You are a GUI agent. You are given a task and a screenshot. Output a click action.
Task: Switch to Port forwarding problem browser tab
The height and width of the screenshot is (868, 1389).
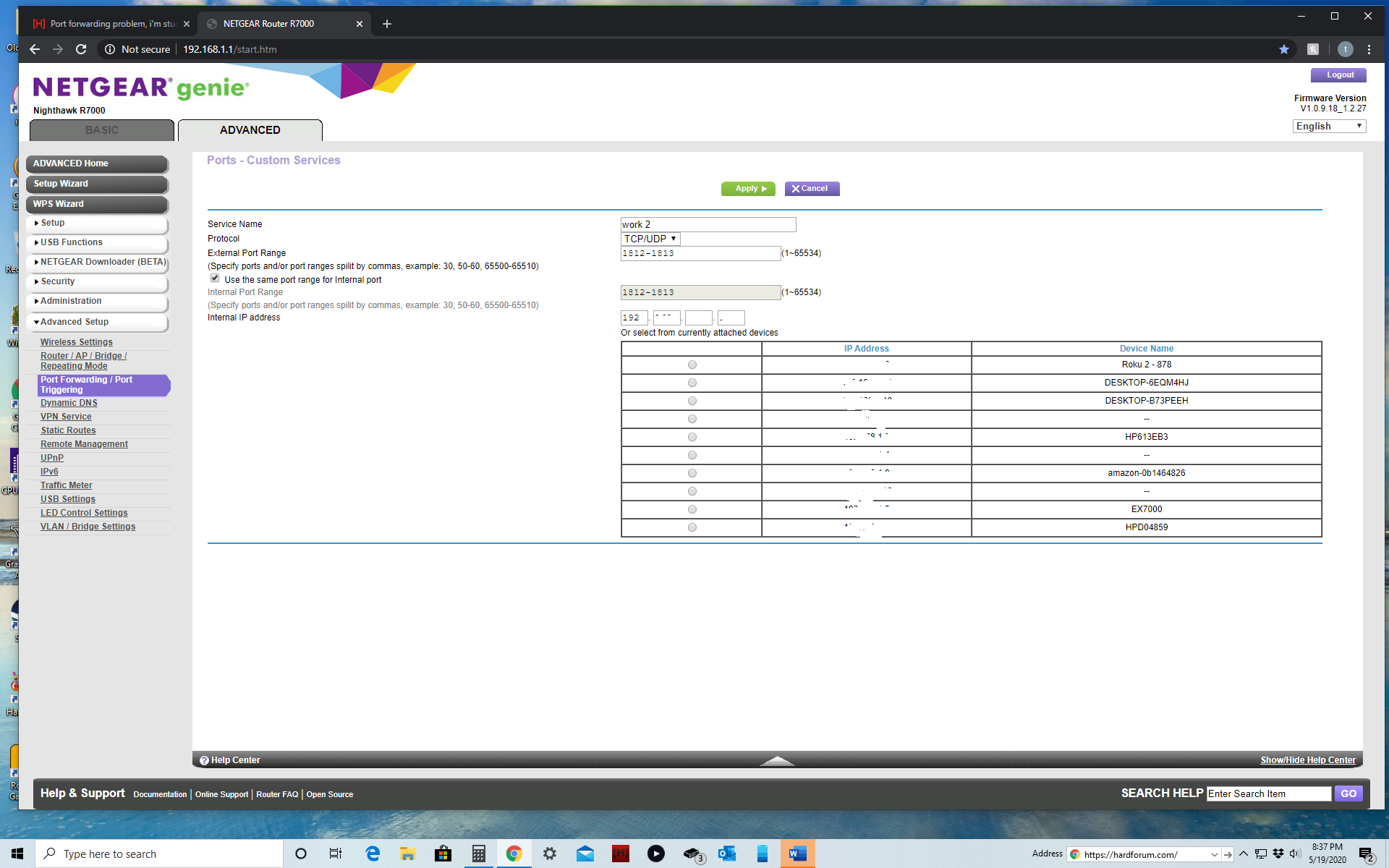coord(112,24)
